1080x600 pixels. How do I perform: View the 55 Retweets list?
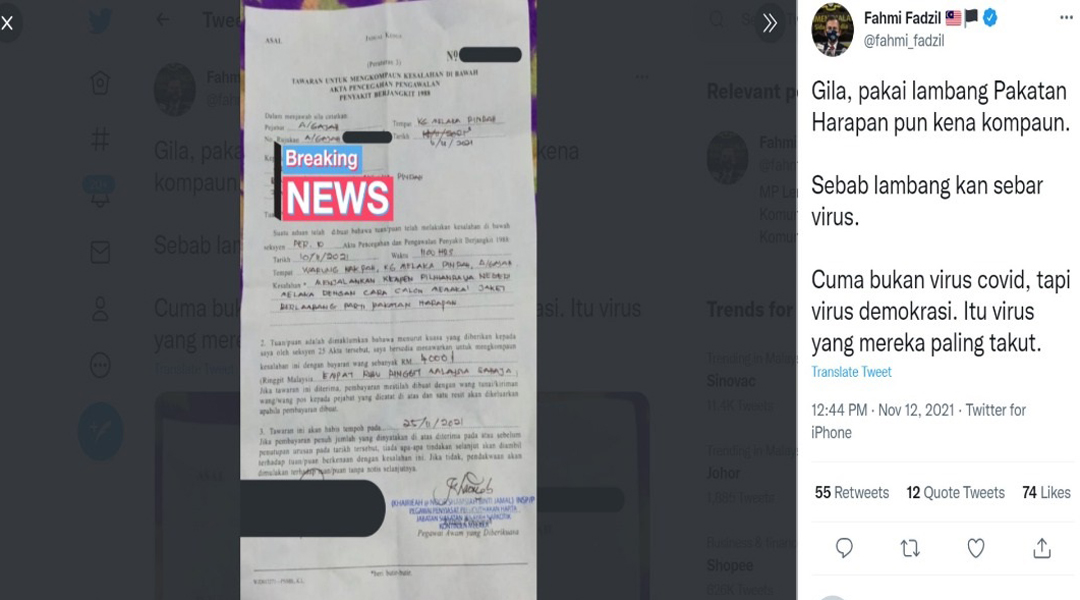pos(852,493)
